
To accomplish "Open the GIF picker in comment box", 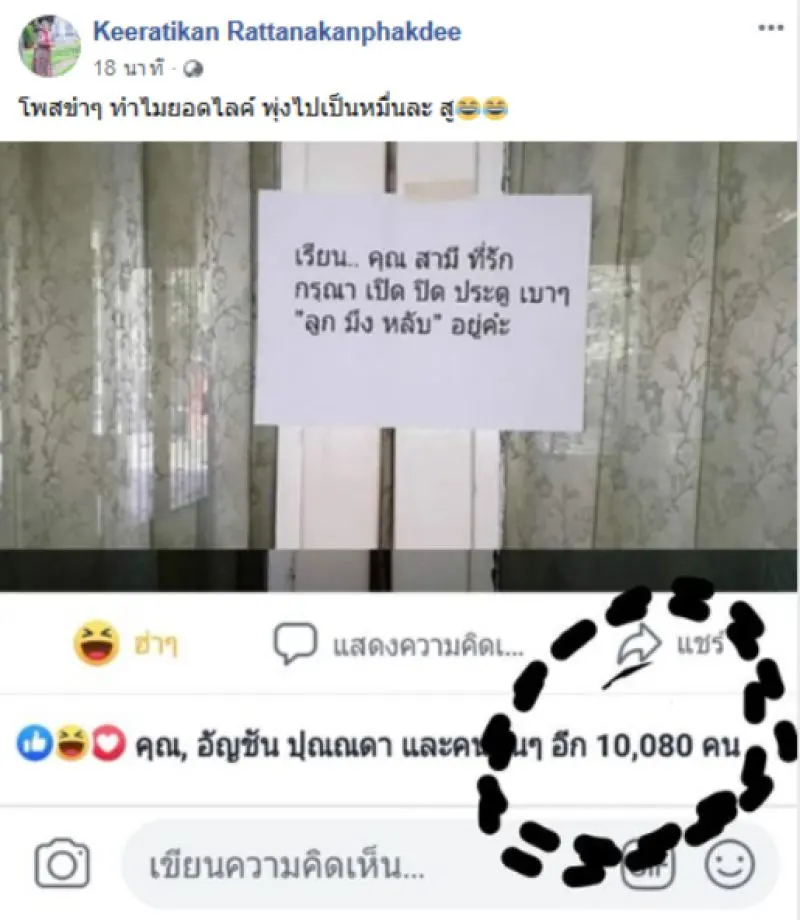I will pyautogui.click(x=648, y=865).
